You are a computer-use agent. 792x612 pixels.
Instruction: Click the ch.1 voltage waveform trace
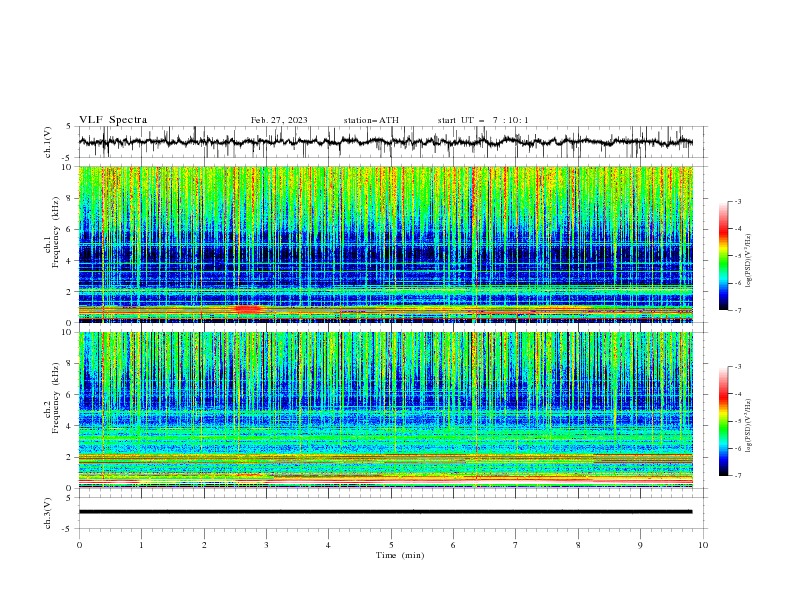[x=385, y=142]
